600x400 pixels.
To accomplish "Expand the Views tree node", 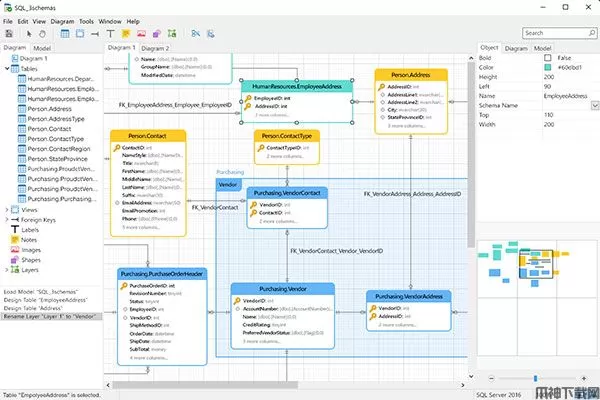I will pos(8,210).
